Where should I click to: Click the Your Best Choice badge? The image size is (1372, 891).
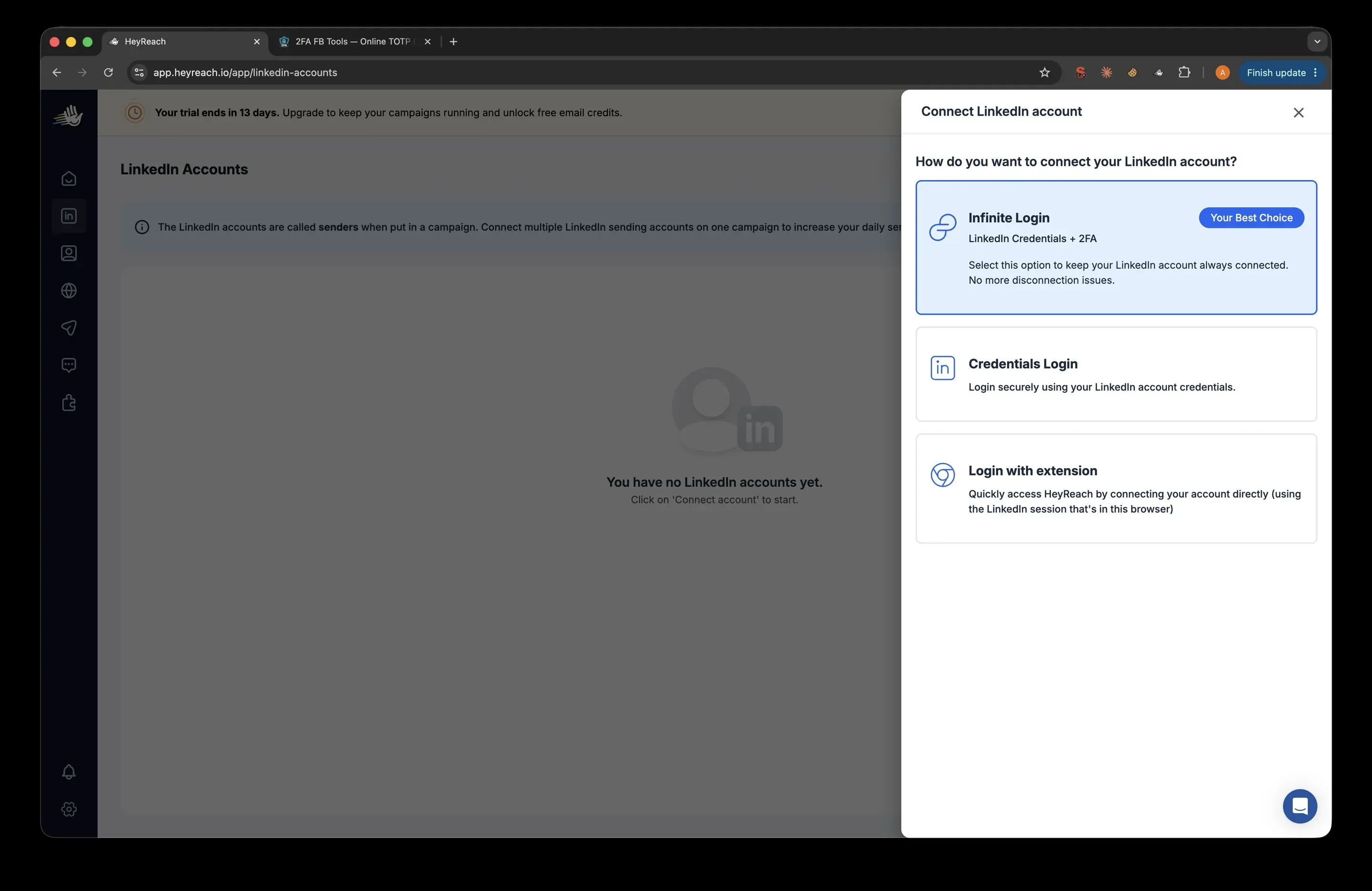[1251, 218]
